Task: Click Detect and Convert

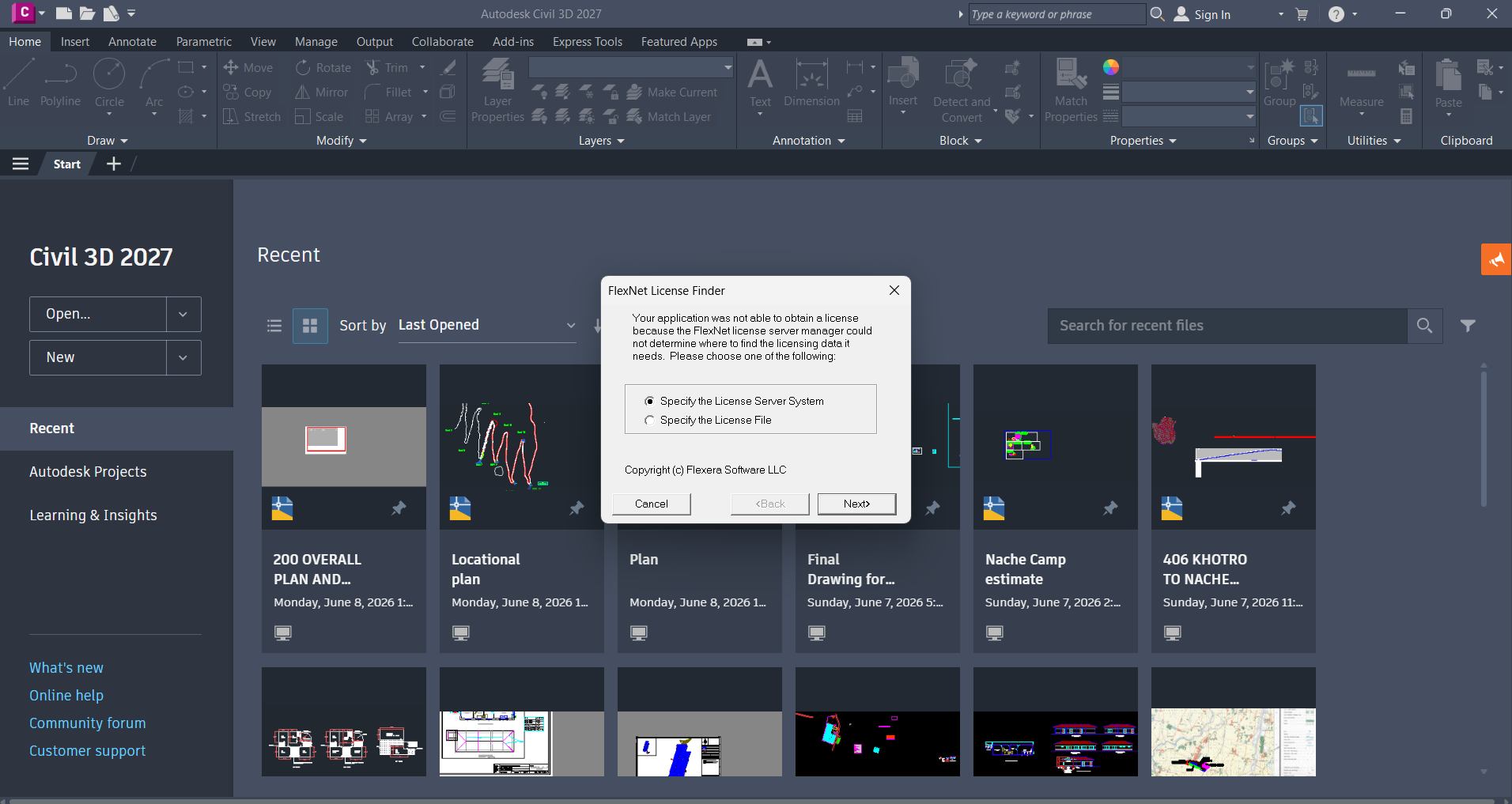Action: (962, 91)
